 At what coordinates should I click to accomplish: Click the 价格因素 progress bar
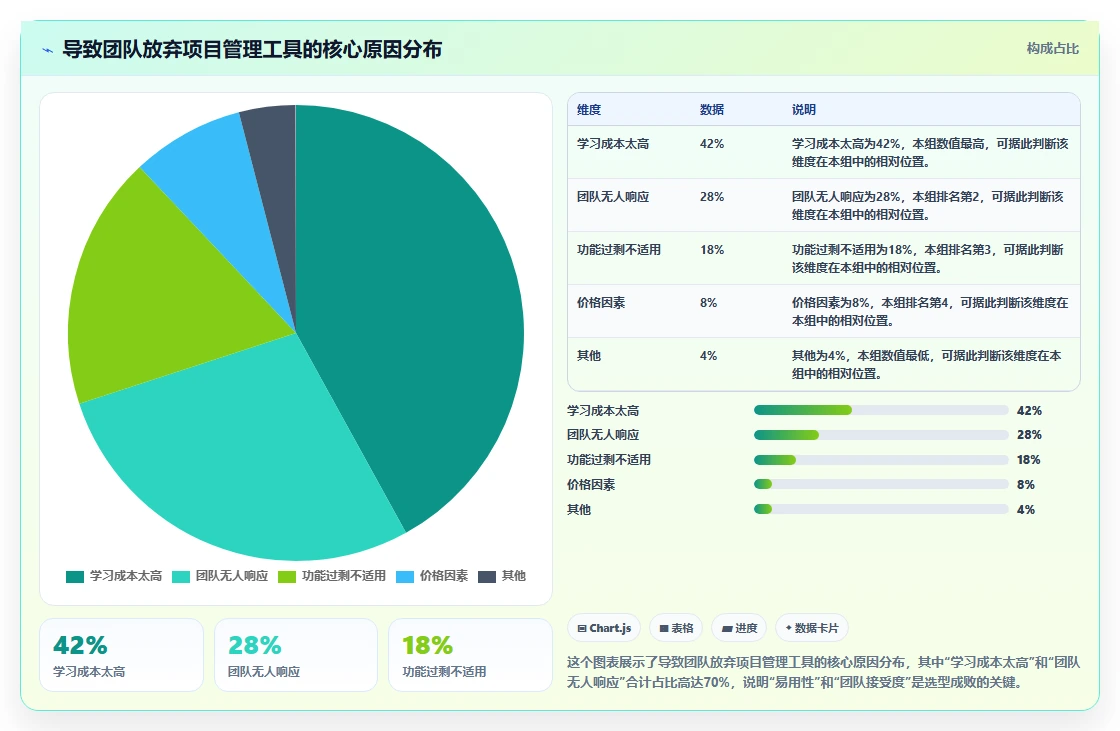[x=881, y=484]
